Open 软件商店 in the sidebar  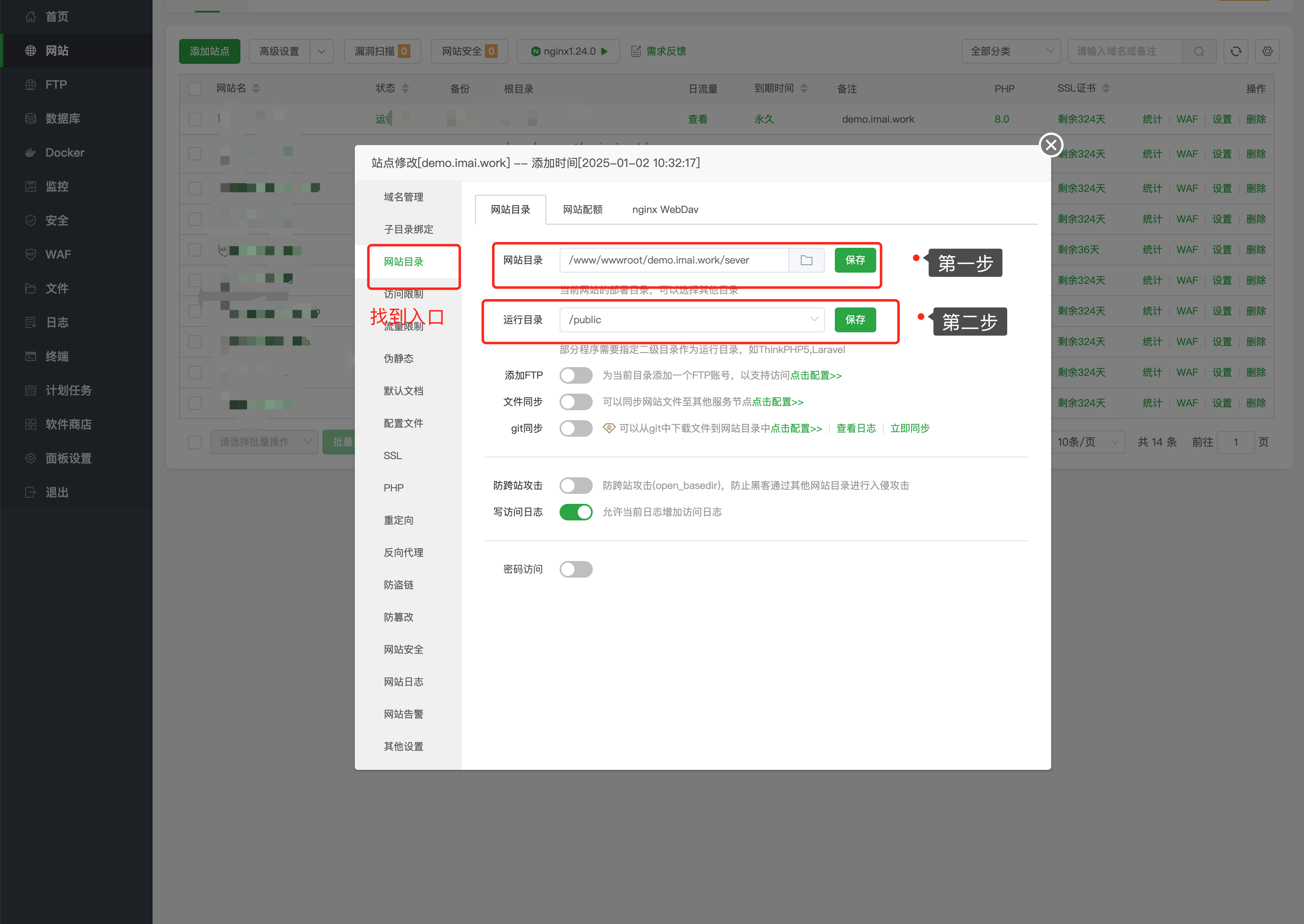coord(68,424)
